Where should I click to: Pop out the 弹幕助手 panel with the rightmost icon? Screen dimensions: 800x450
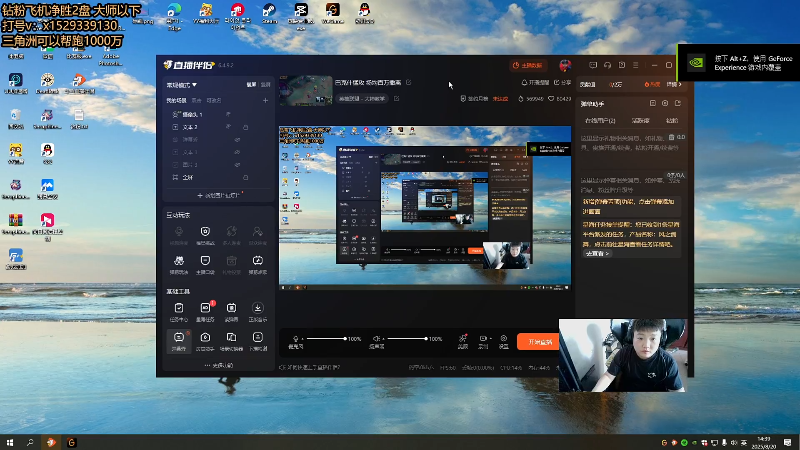click(678, 103)
